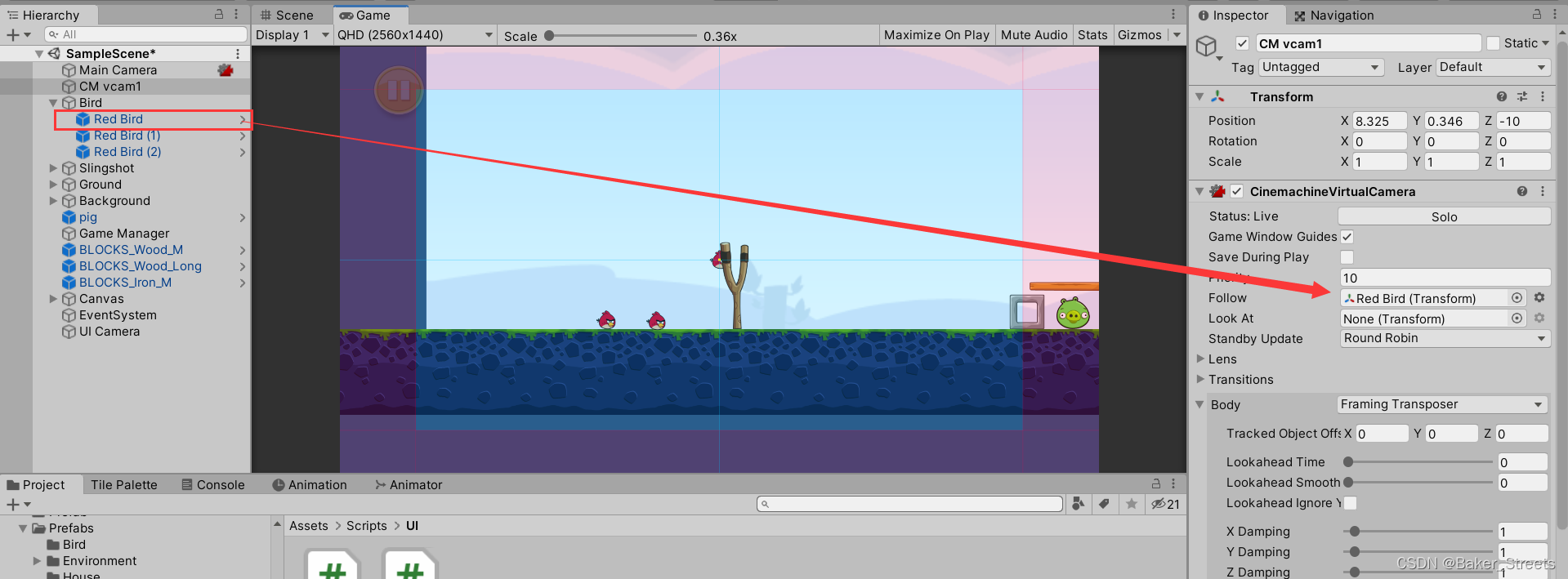Open Body Framing Transposer dropdown

coord(1442,404)
